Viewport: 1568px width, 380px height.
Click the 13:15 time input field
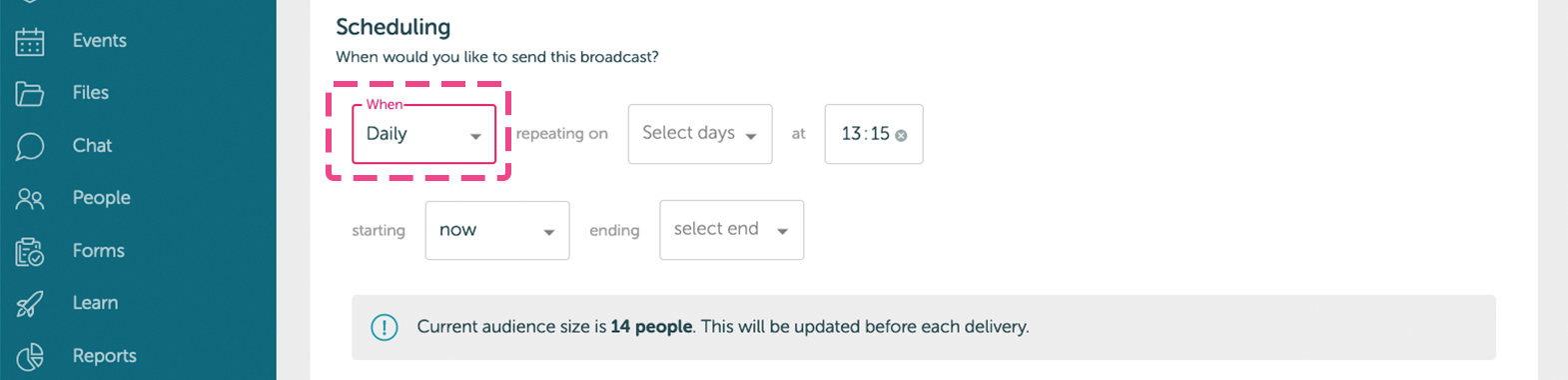coord(874,134)
